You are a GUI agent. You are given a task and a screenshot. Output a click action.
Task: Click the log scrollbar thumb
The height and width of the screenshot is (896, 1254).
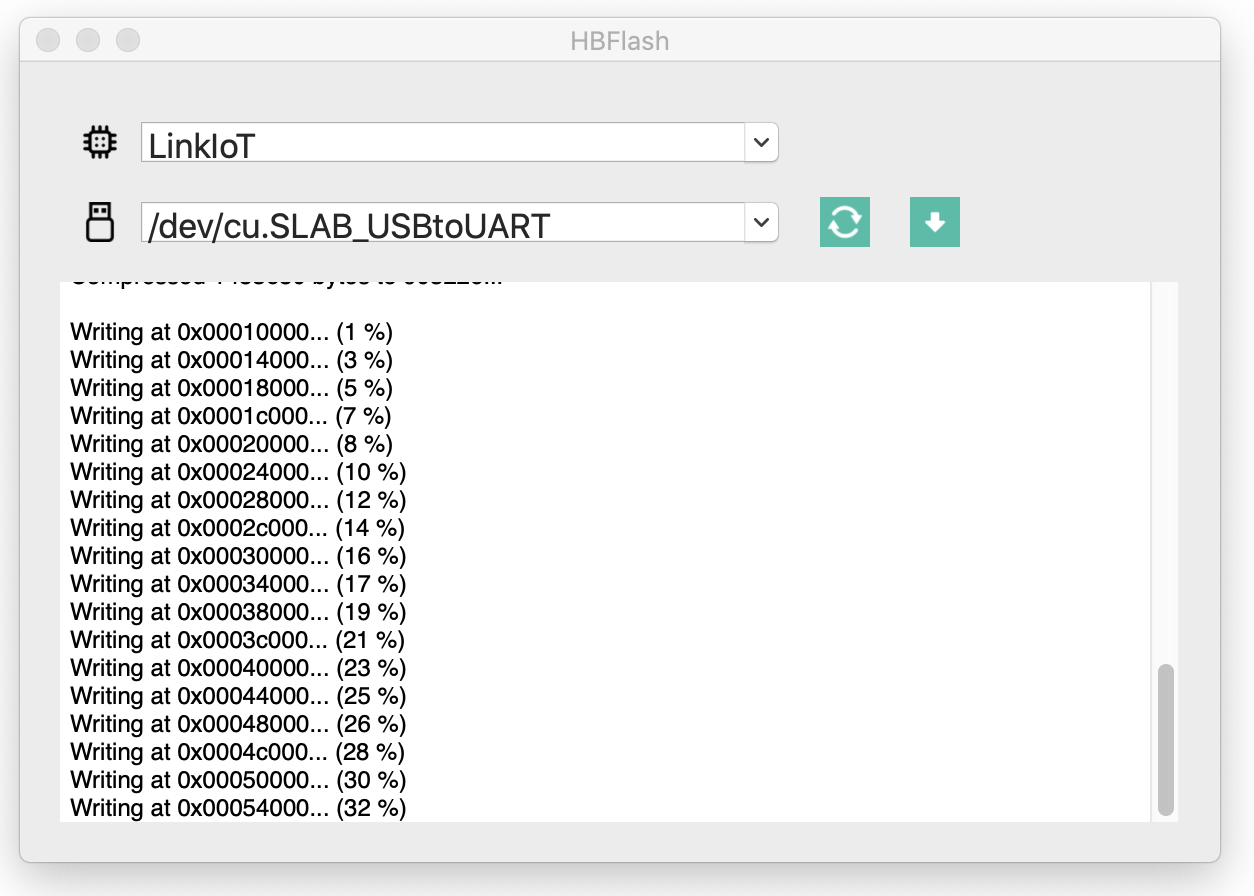(x=1165, y=740)
